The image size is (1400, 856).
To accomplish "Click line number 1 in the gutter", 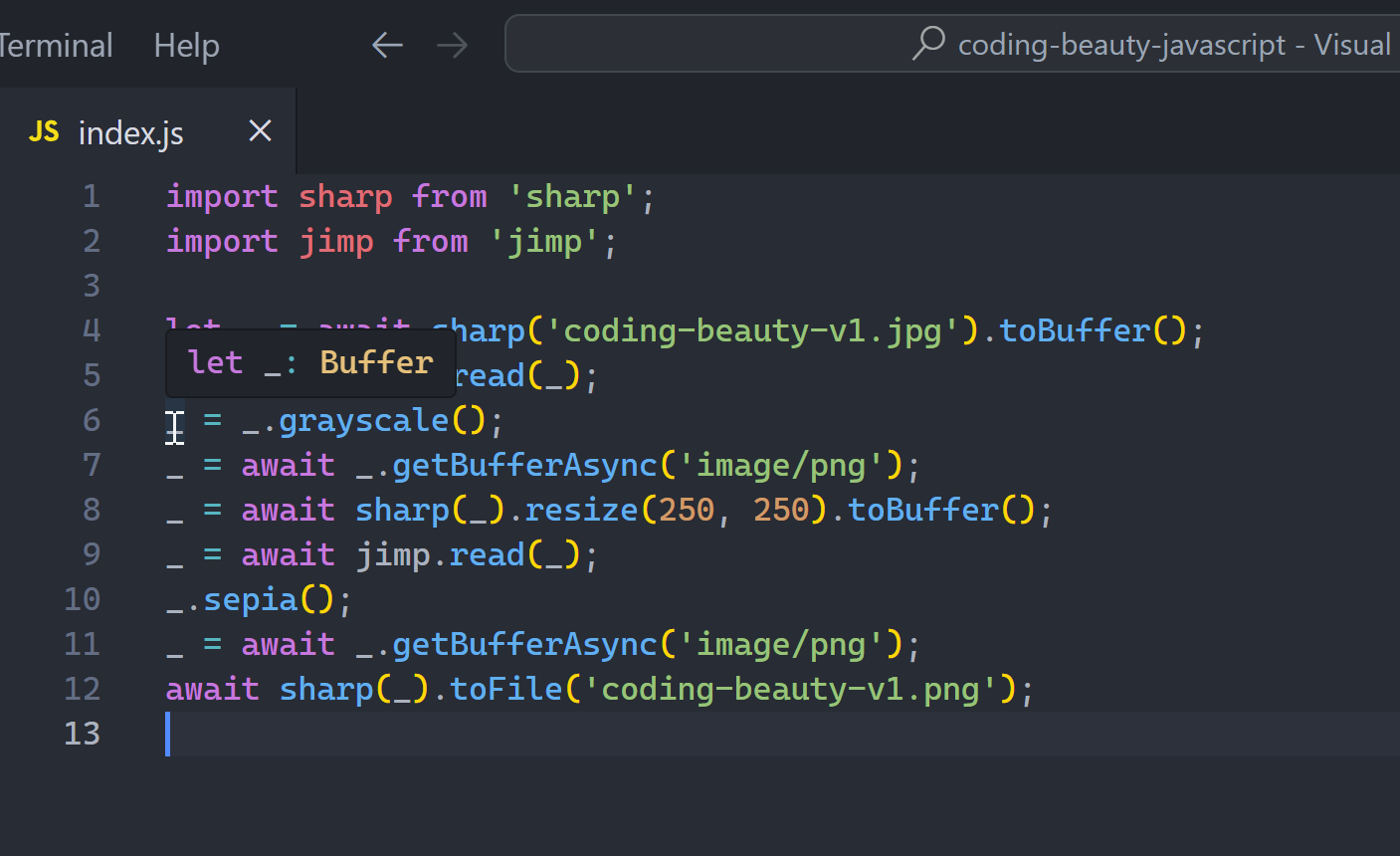I will click(x=91, y=196).
